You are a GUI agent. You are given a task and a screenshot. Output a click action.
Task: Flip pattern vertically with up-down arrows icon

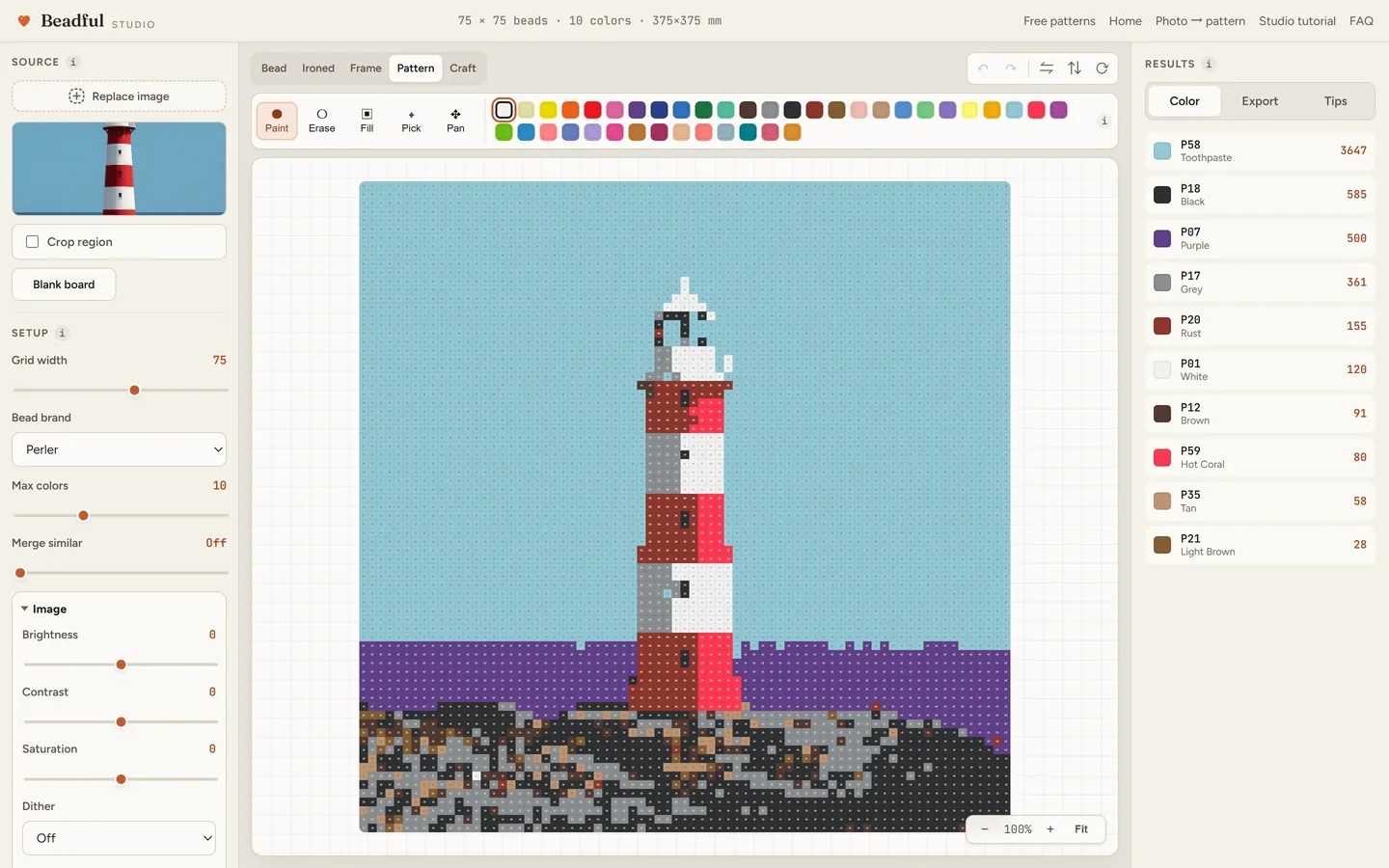coord(1075,68)
